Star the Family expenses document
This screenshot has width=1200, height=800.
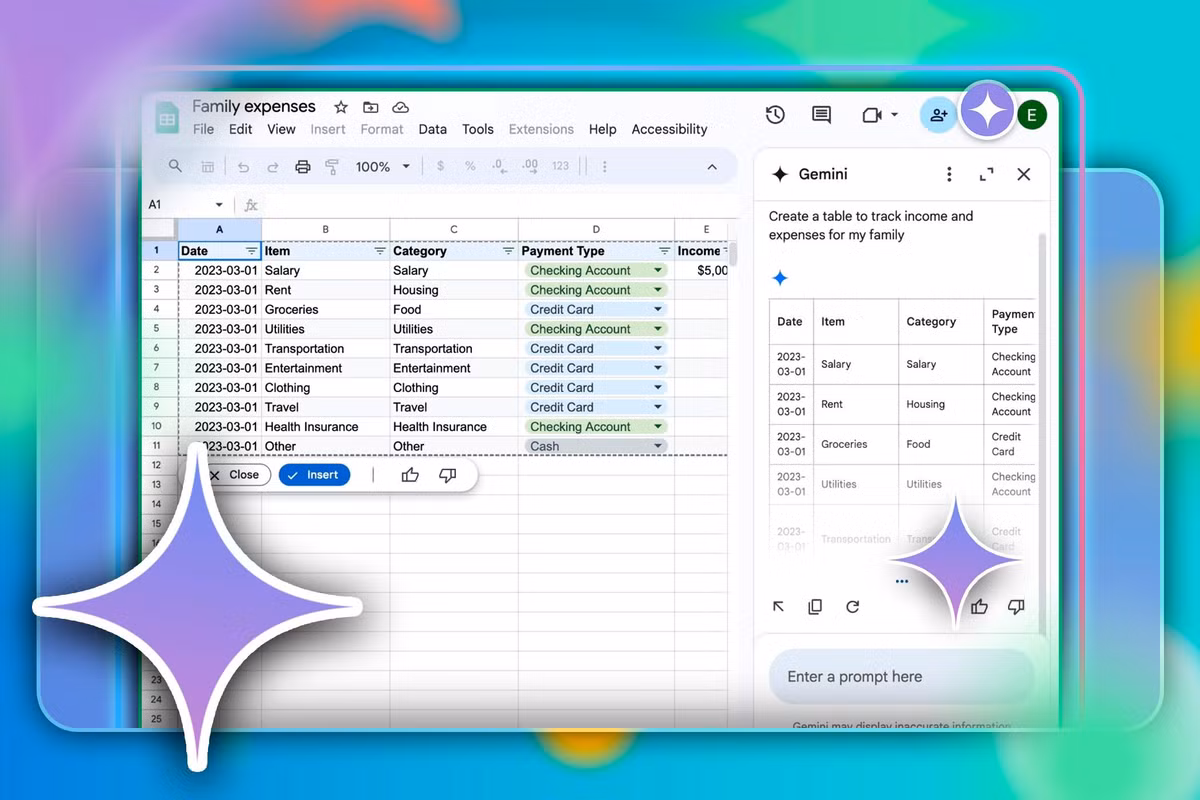(x=341, y=107)
